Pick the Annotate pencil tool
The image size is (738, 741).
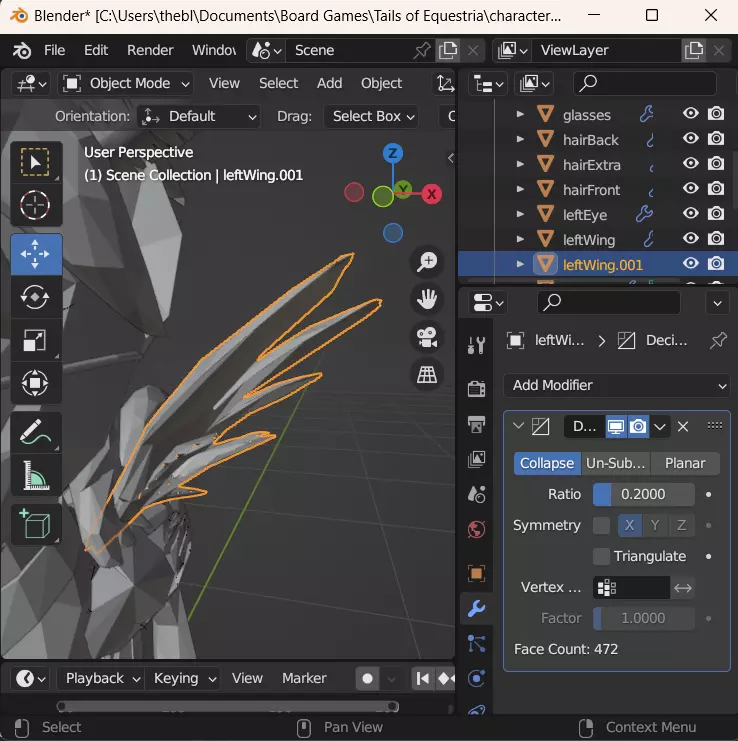[x=35, y=433]
